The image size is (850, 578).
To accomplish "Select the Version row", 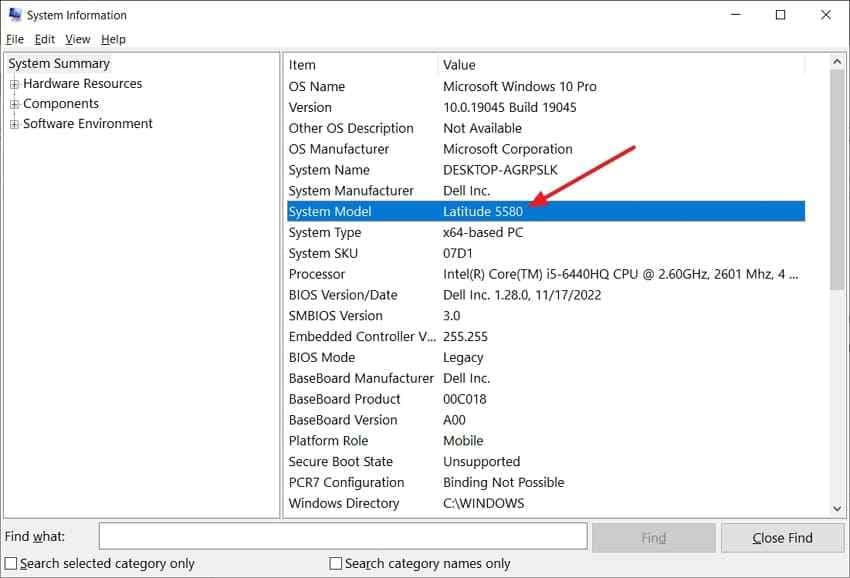I will [546, 107].
